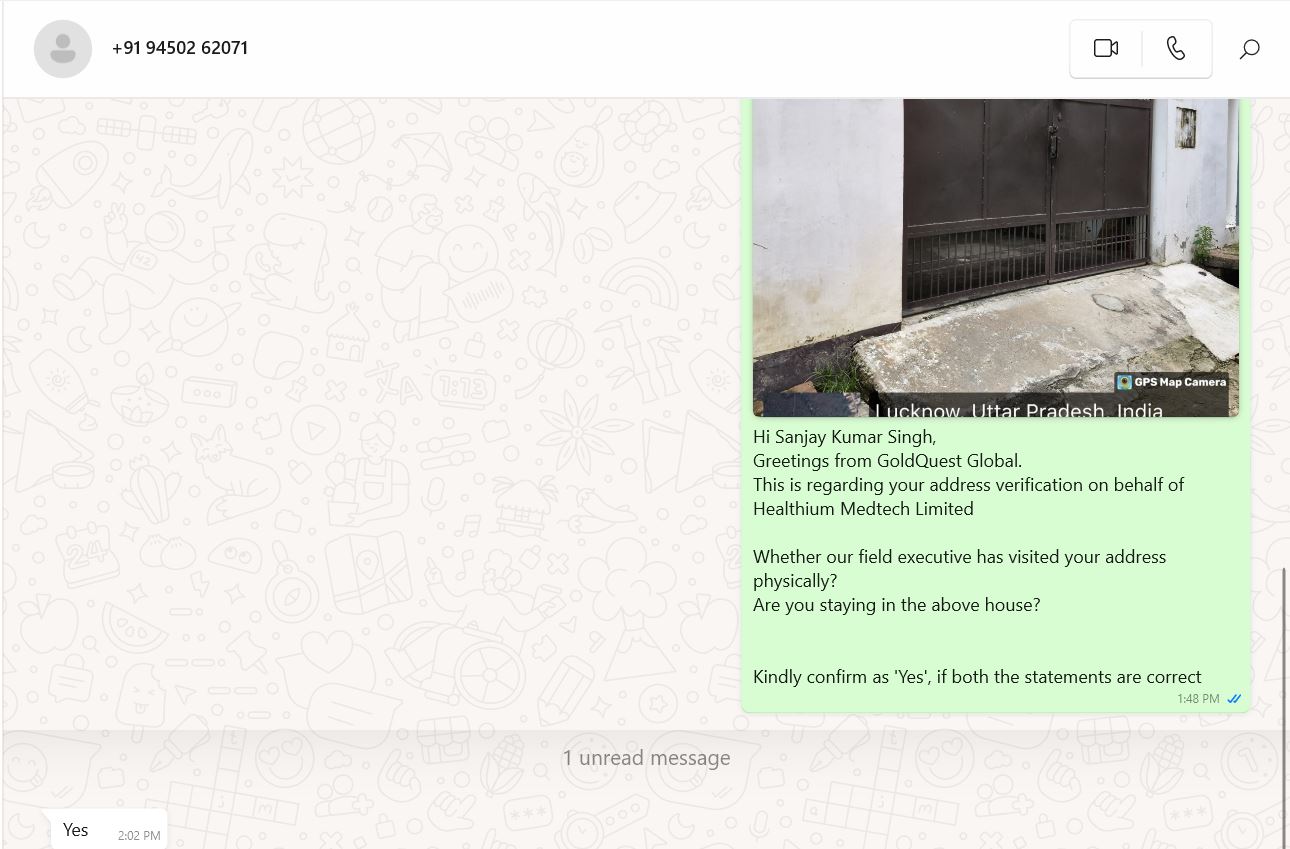Screen dimensions: 1290x849
Task: Click the 'Greetings from GoldQuest Global' line
Action: pyautogui.click(x=887, y=461)
